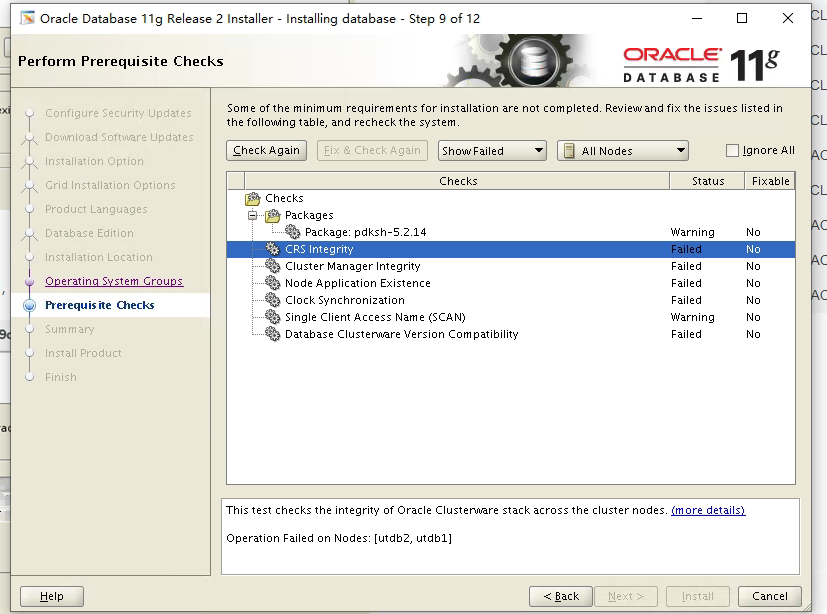Click the disabled Install button
The image size is (827, 614).
click(x=698, y=596)
